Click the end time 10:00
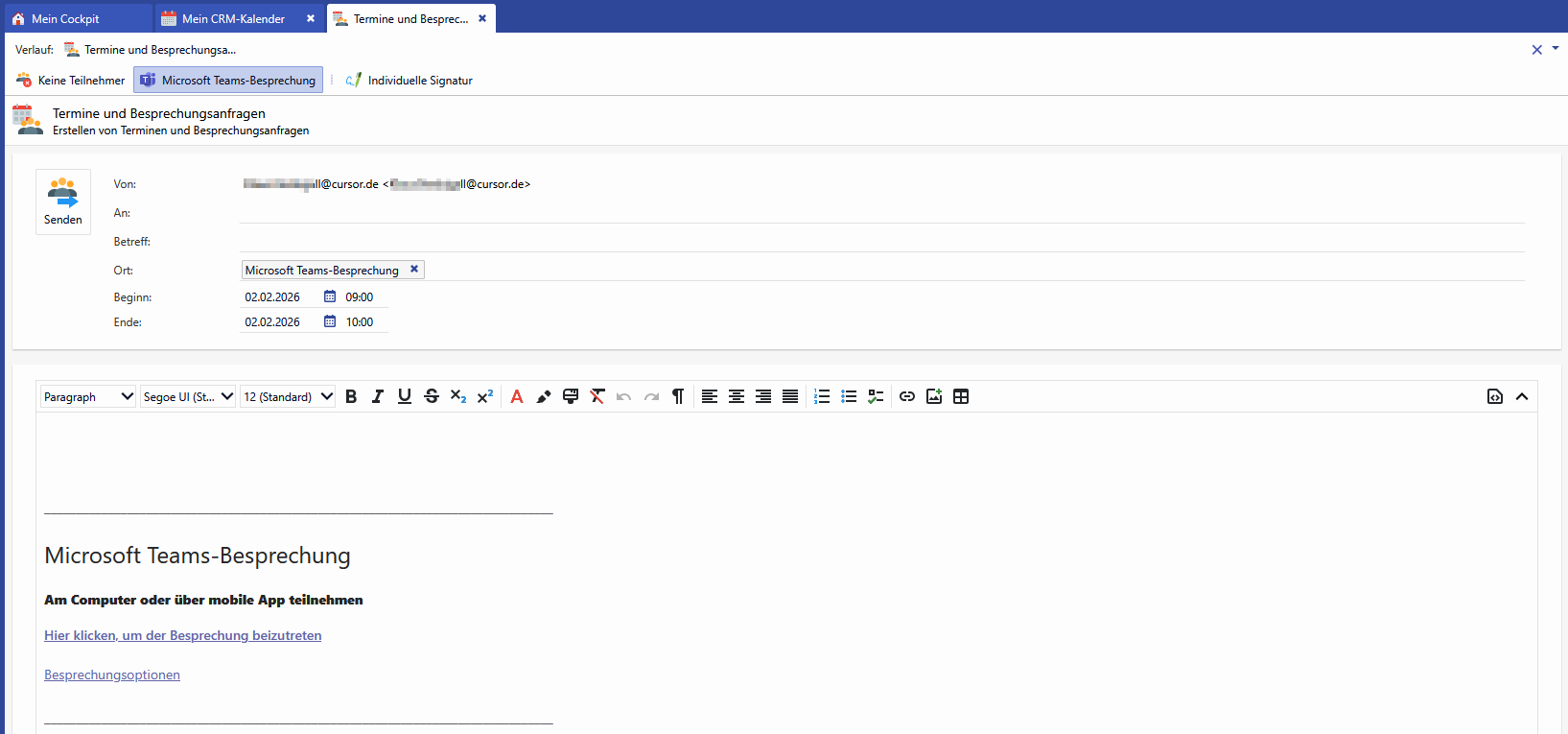Viewport: 1568px width, 734px height. pos(360,322)
